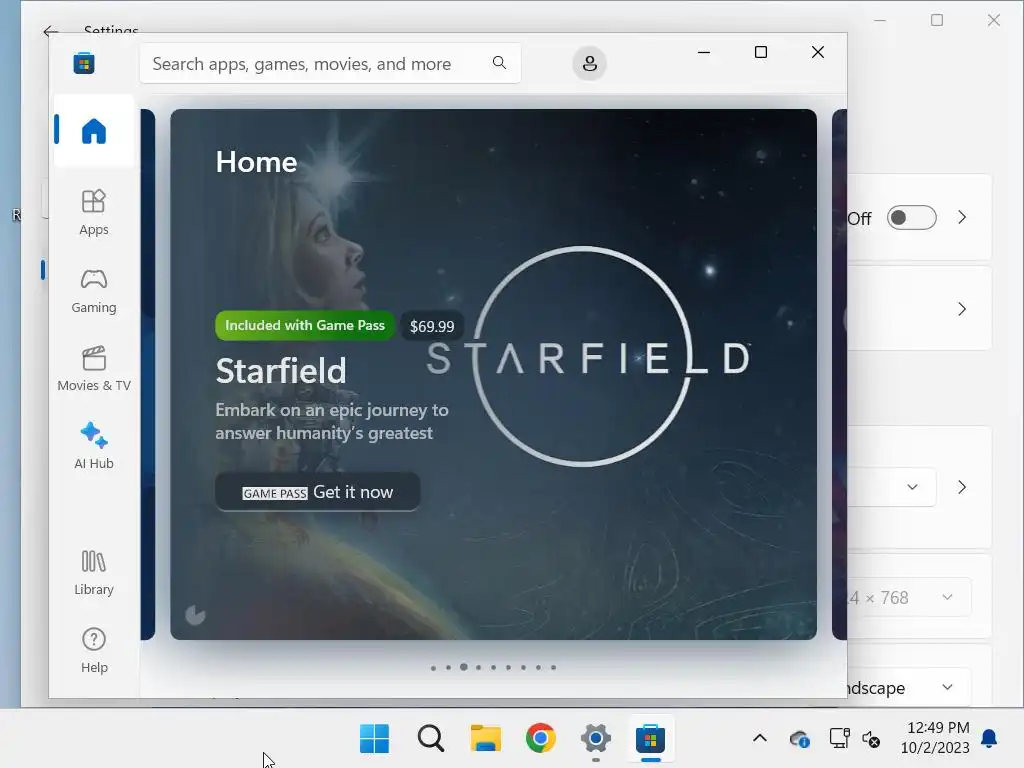1024x768 pixels.
Task: Click the $69.99 price tag
Action: click(432, 326)
